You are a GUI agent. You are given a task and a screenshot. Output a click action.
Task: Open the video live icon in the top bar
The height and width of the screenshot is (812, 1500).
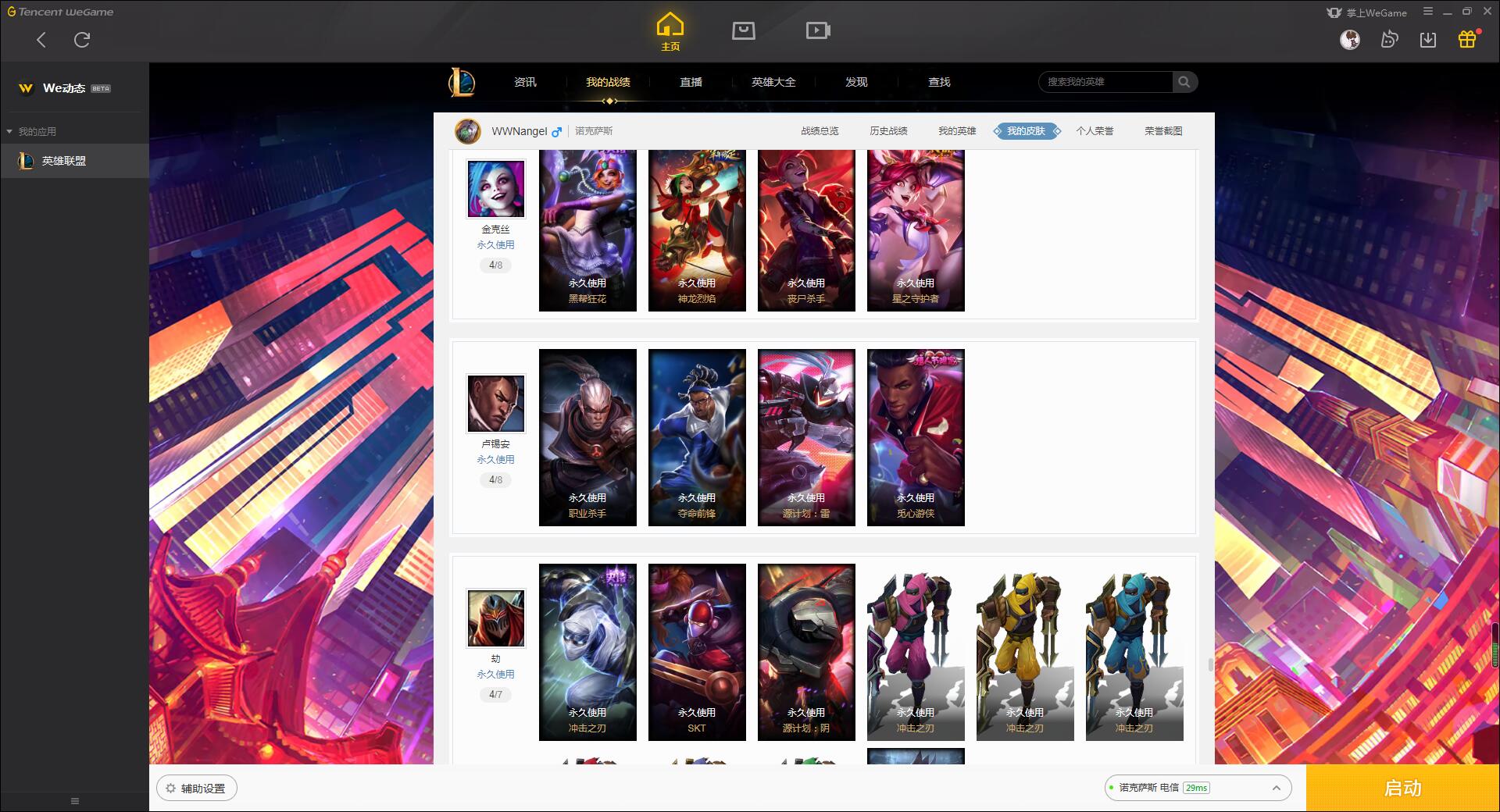(x=818, y=30)
